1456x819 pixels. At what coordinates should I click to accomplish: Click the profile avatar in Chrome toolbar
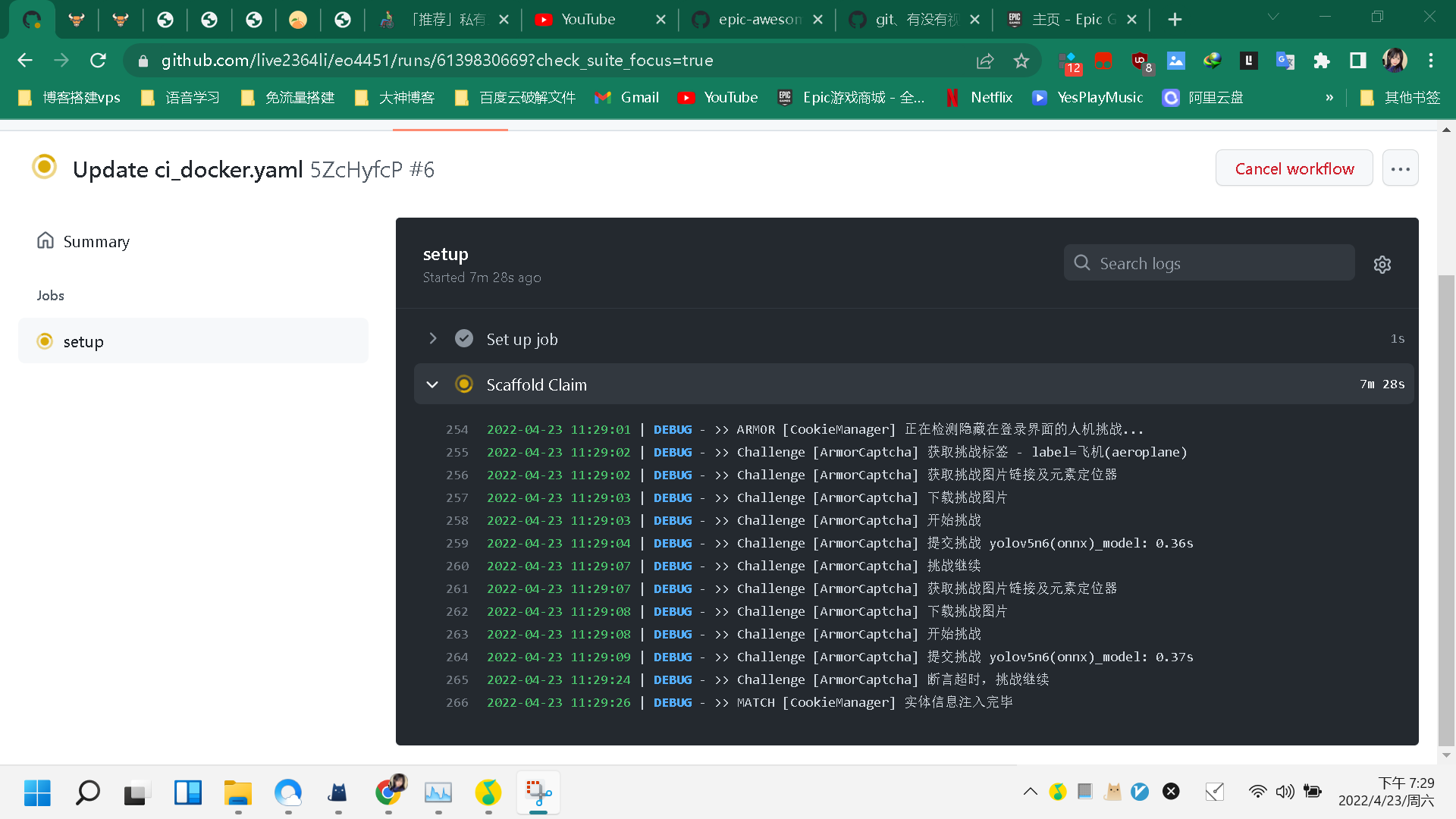(x=1395, y=61)
